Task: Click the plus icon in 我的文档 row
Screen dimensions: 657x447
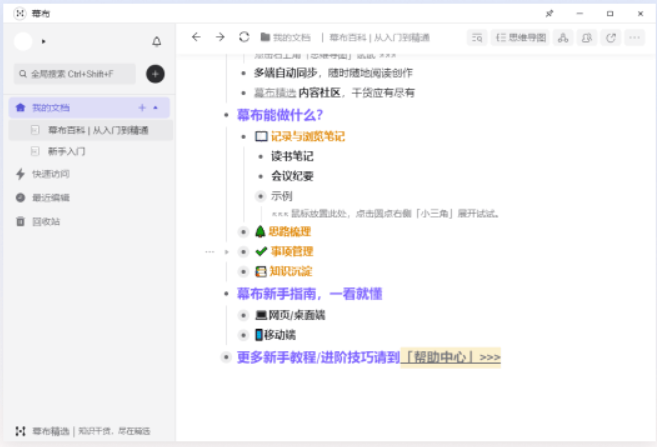Action: [x=142, y=108]
